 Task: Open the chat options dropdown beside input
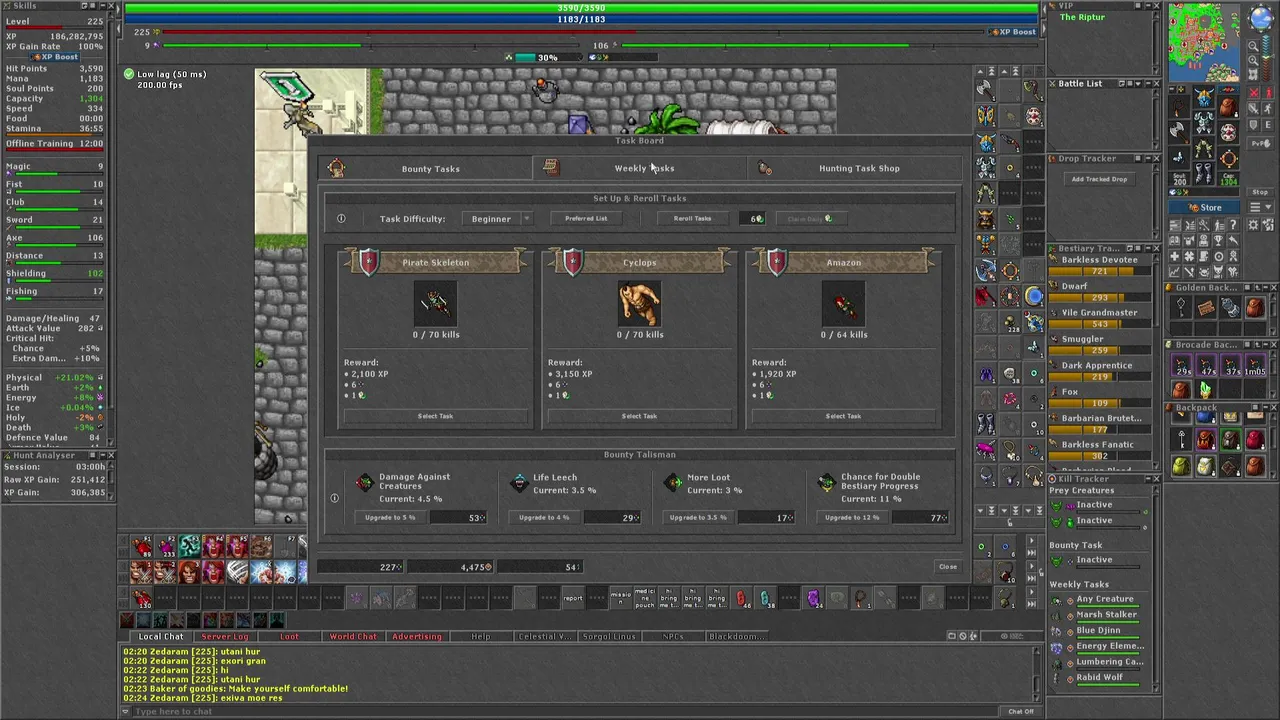[127, 711]
